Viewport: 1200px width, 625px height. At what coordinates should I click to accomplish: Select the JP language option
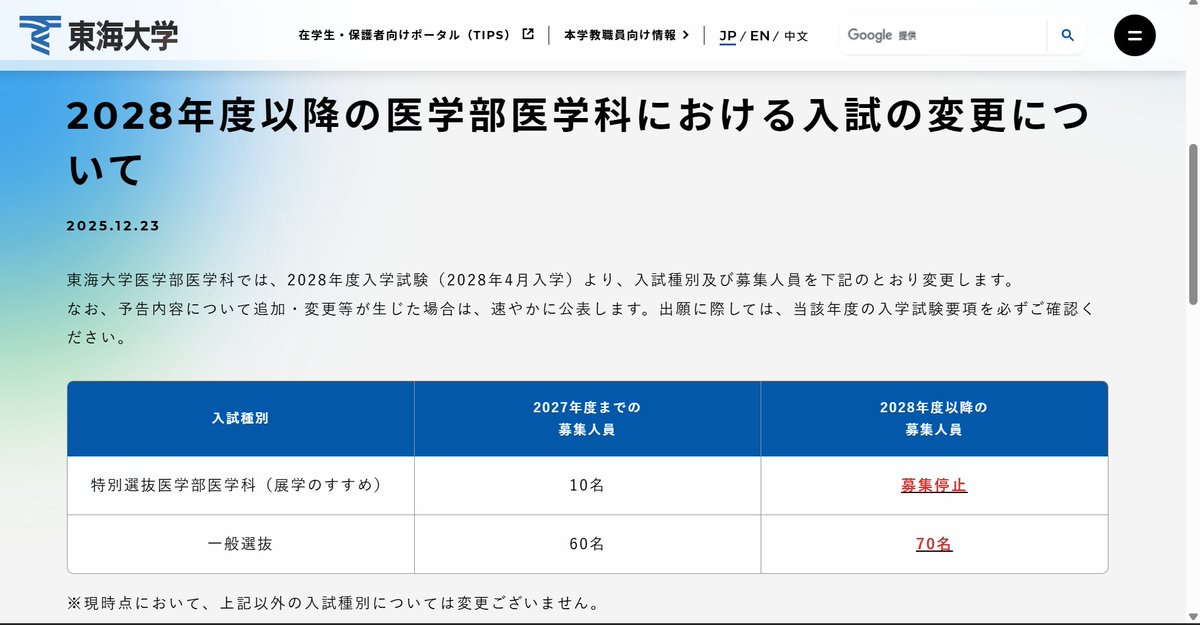click(x=727, y=35)
